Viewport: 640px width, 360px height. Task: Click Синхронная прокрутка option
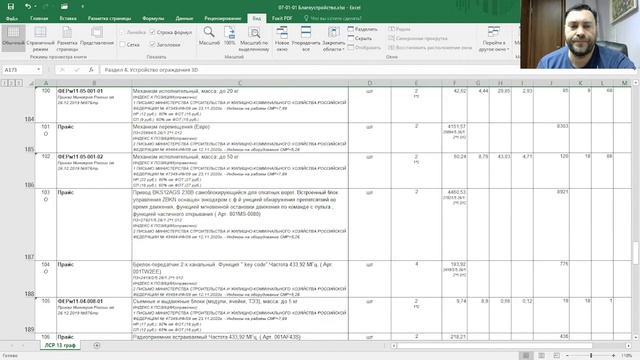click(x=418, y=38)
